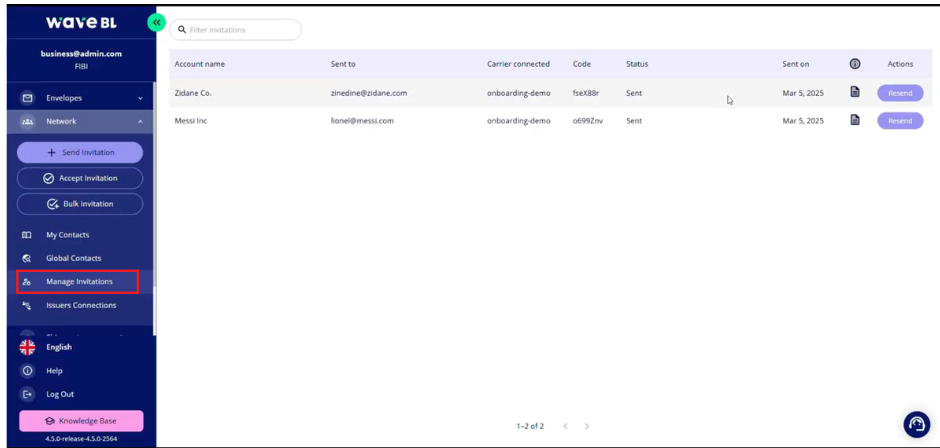Click the Send Invitation button
Viewport: 940px width, 448px height.
click(x=80, y=152)
